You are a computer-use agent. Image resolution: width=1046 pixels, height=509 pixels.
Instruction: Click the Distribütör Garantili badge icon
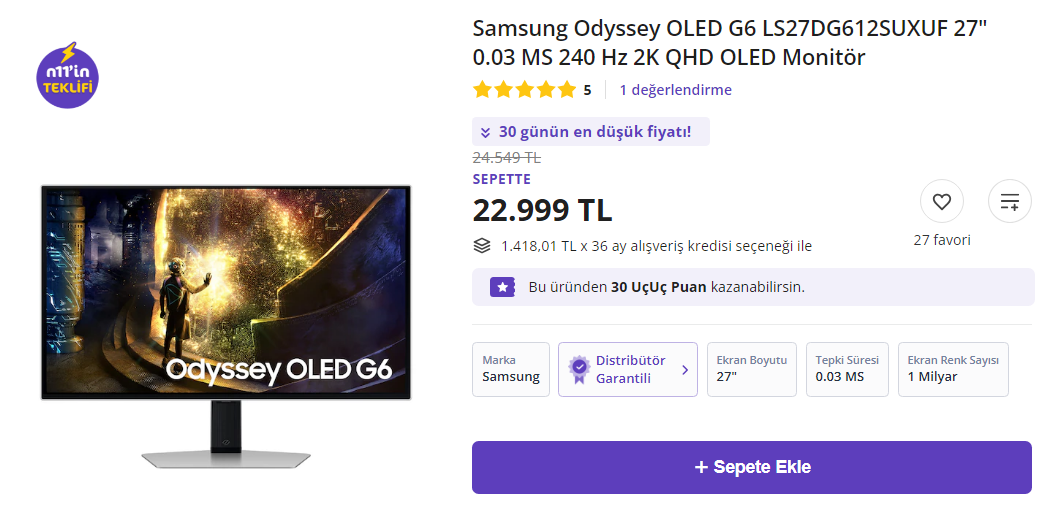coord(578,369)
